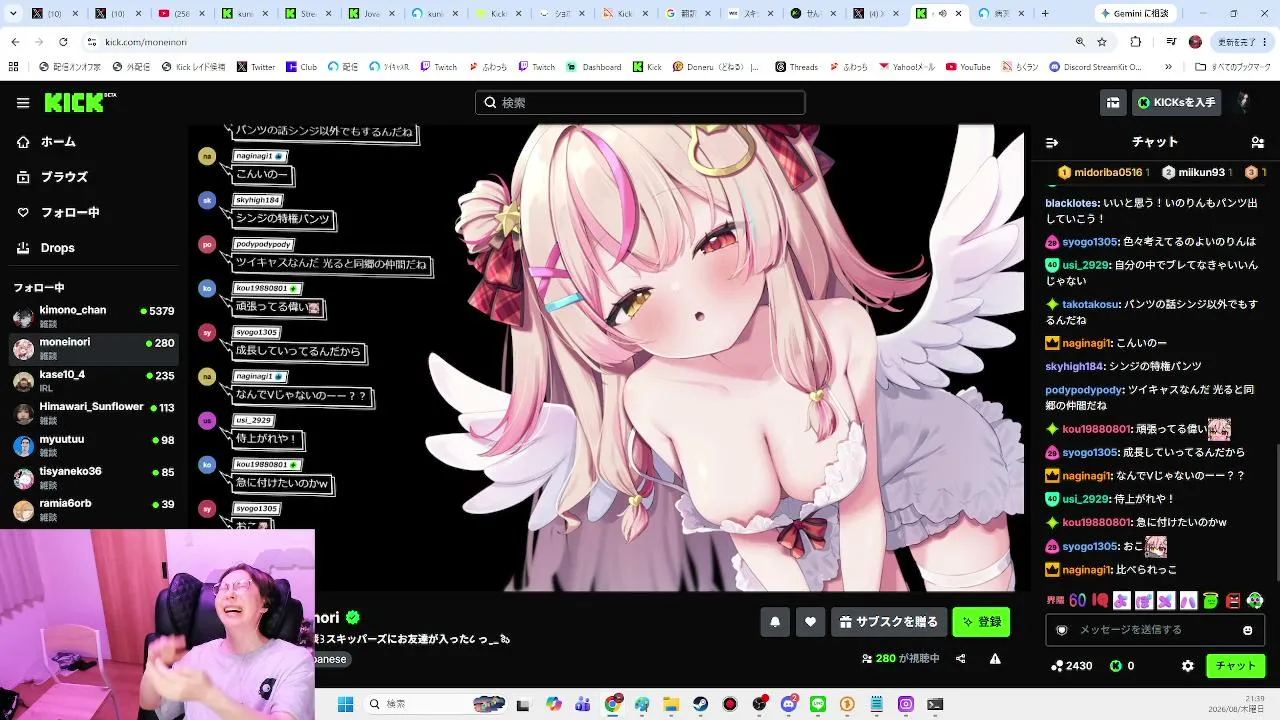The height and width of the screenshot is (720, 1280).
Task: Bookmark this page with star icon
Action: click(1102, 42)
